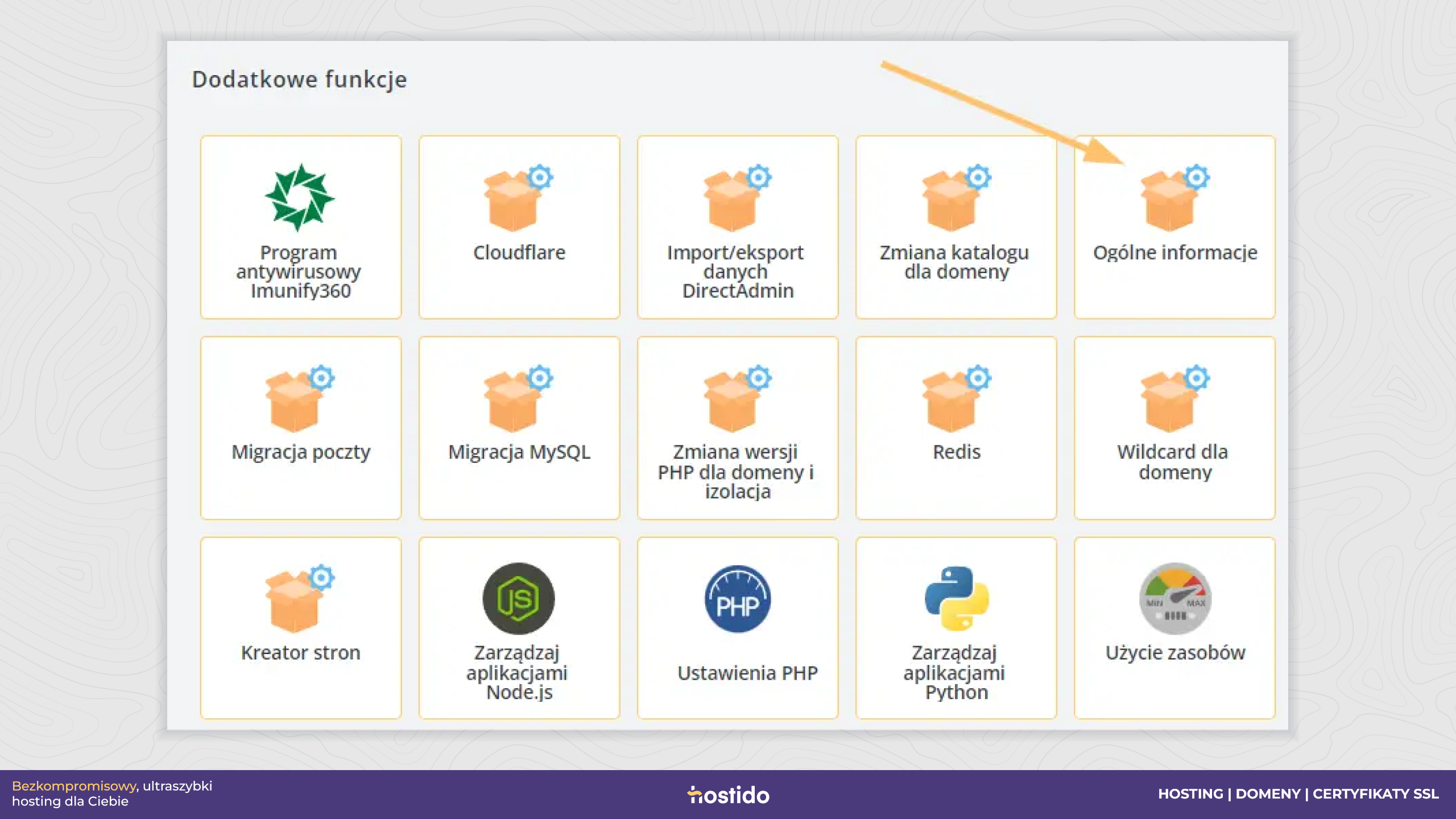Screen dimensions: 1456x819
Task: Click the Dodatkowe funkcje heading
Action: coord(299,80)
